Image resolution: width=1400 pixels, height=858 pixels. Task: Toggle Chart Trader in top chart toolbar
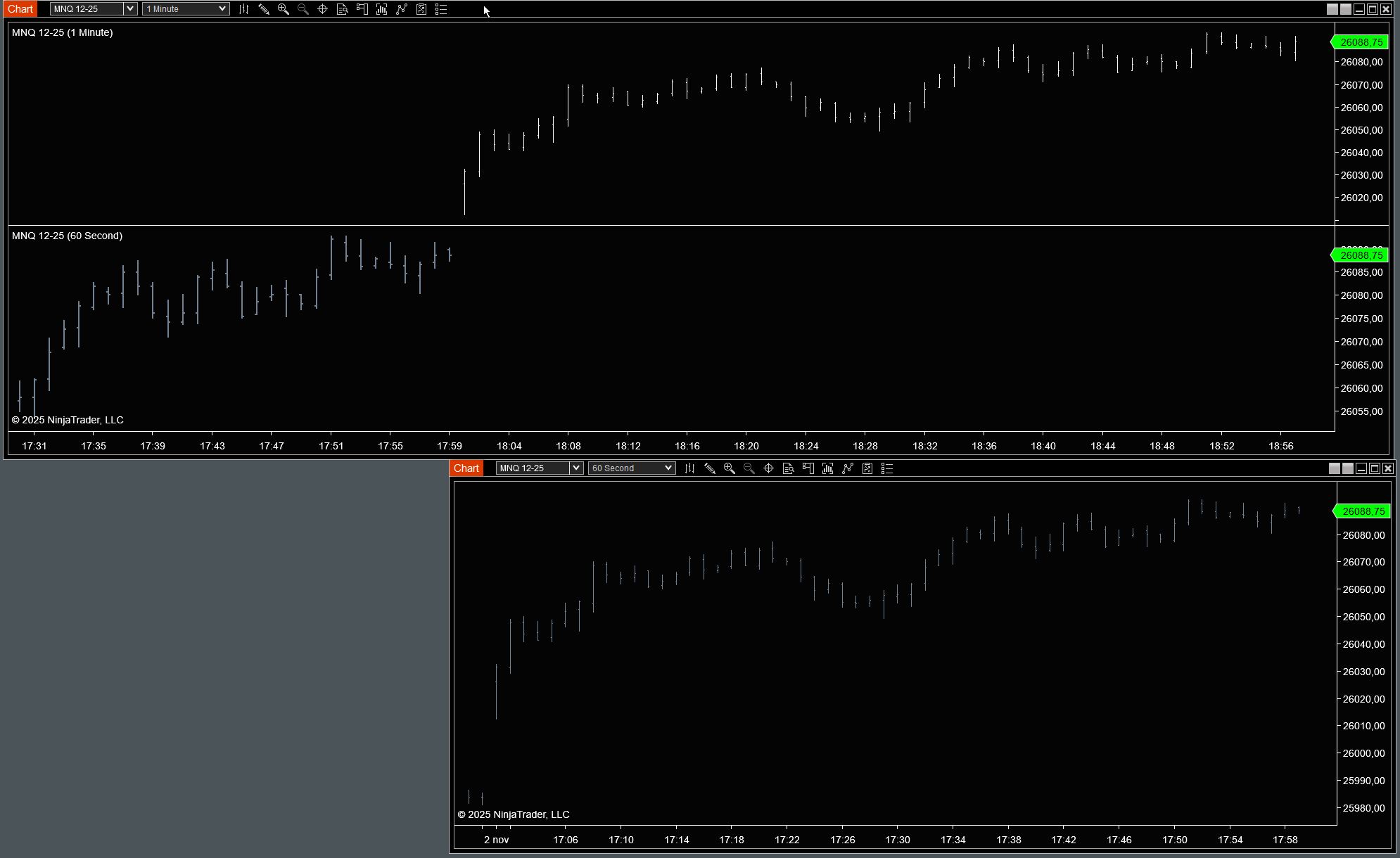[x=362, y=9]
